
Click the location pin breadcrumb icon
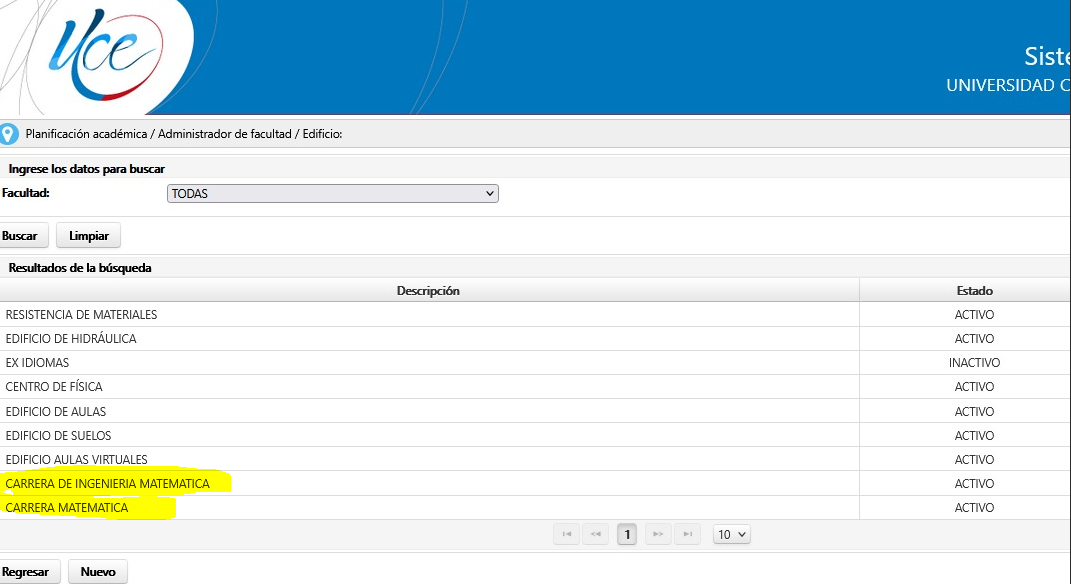[x=9, y=134]
